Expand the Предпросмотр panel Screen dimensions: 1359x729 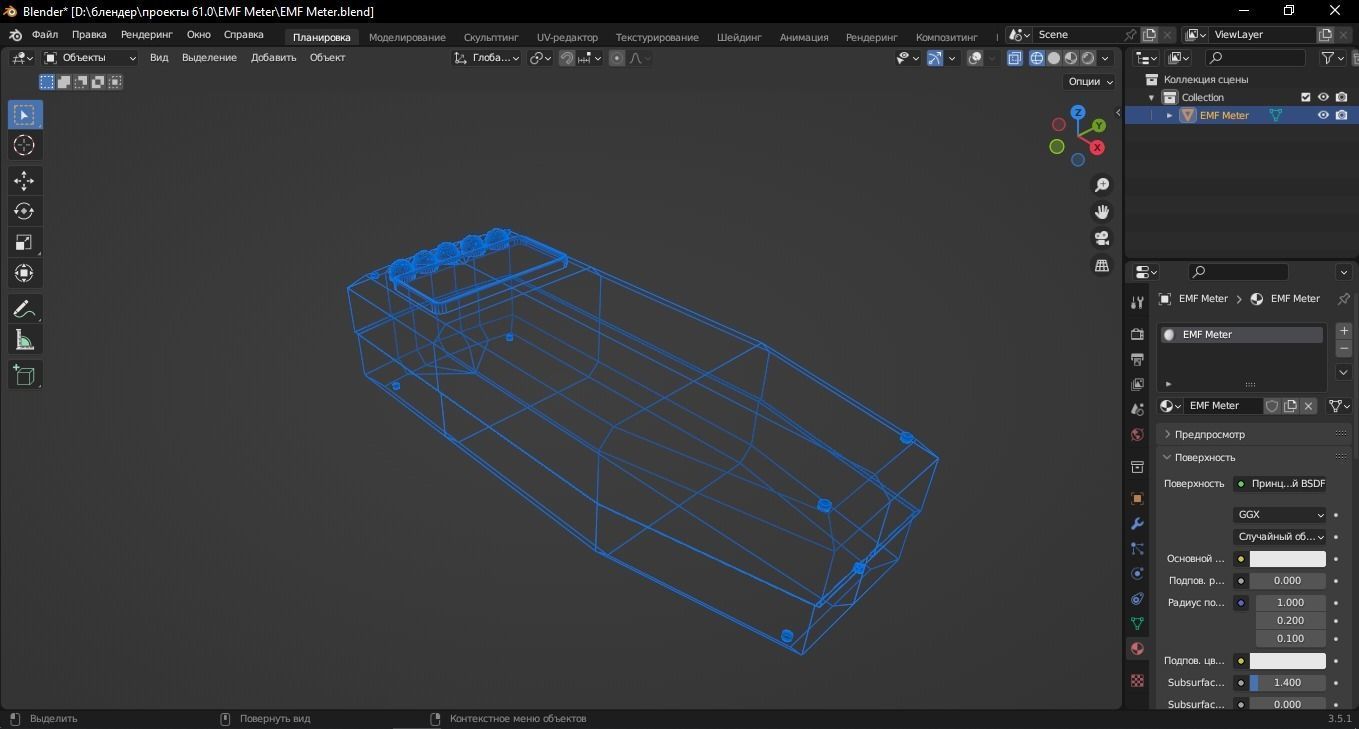click(x=1254, y=434)
